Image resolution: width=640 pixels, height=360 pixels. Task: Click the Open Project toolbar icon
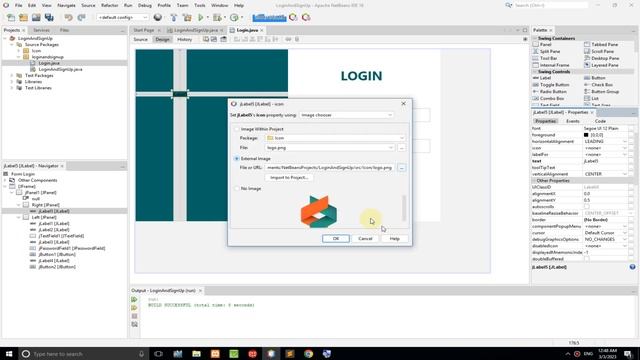point(36,18)
